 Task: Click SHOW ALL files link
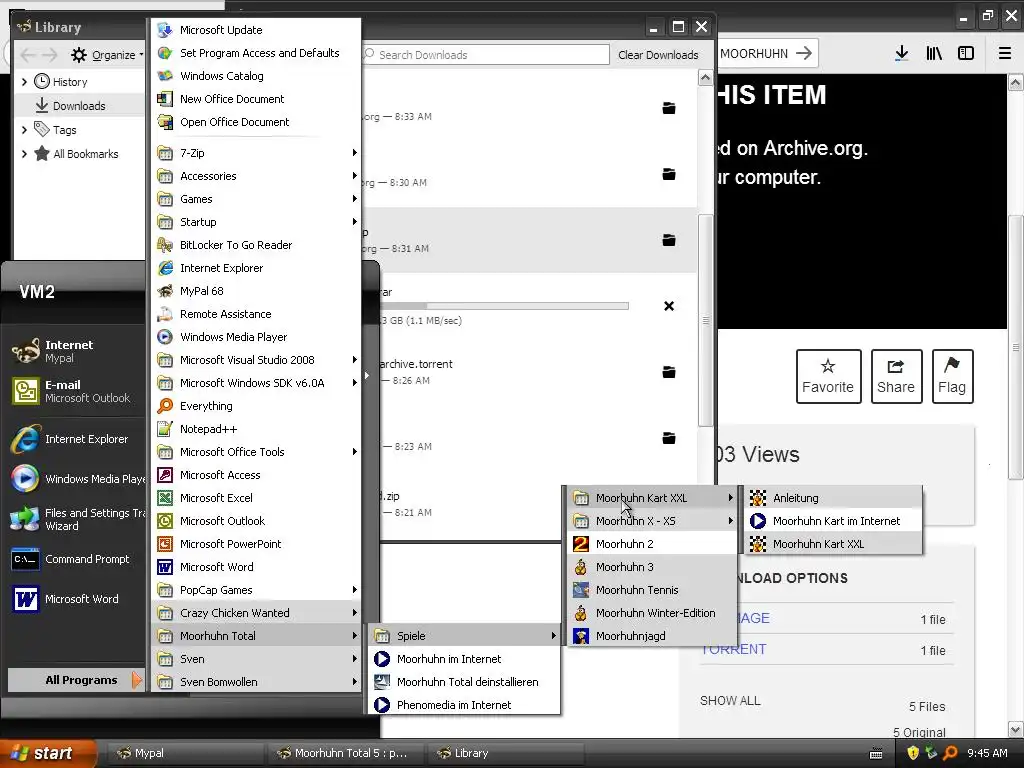(x=730, y=701)
